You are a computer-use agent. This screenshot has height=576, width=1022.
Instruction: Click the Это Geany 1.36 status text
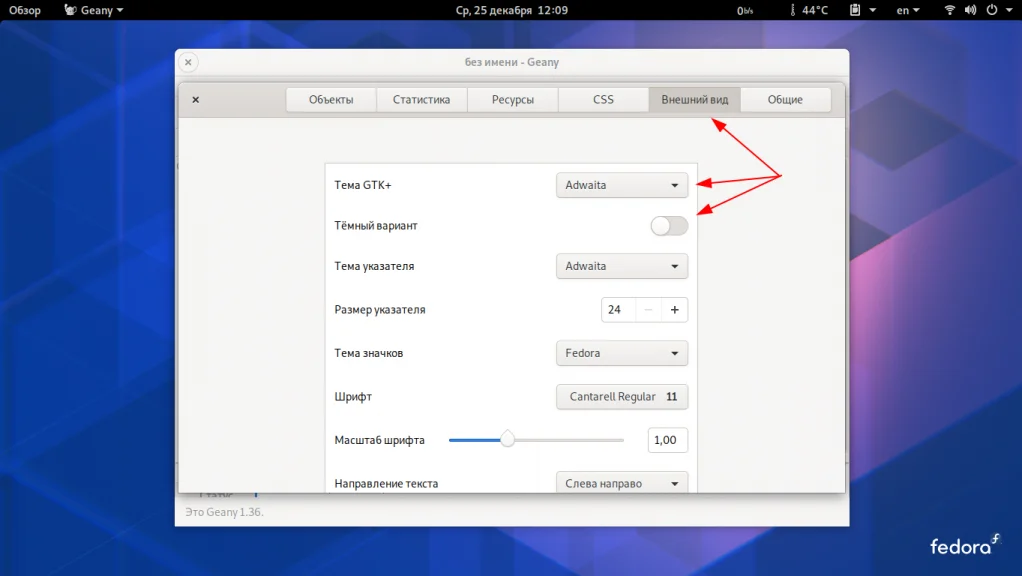pos(224,512)
